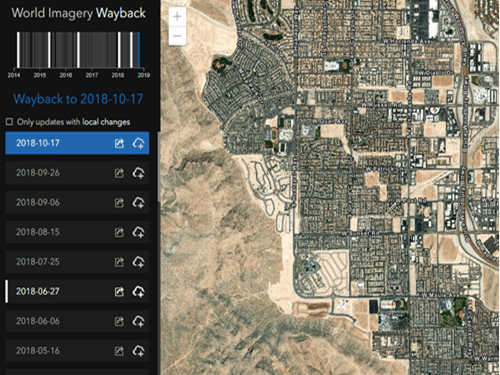Click the blue timeline marker near 2019
500x375 pixels.
pyautogui.click(x=139, y=50)
